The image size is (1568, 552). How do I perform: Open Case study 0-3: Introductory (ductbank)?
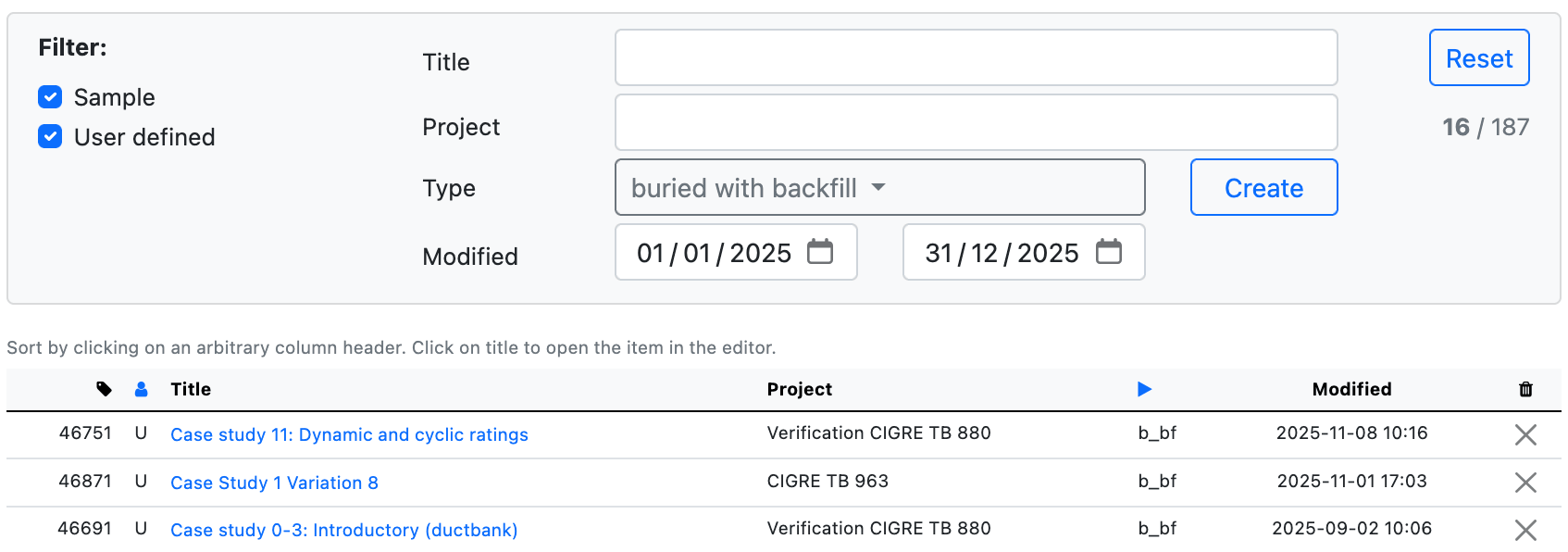coord(343,530)
